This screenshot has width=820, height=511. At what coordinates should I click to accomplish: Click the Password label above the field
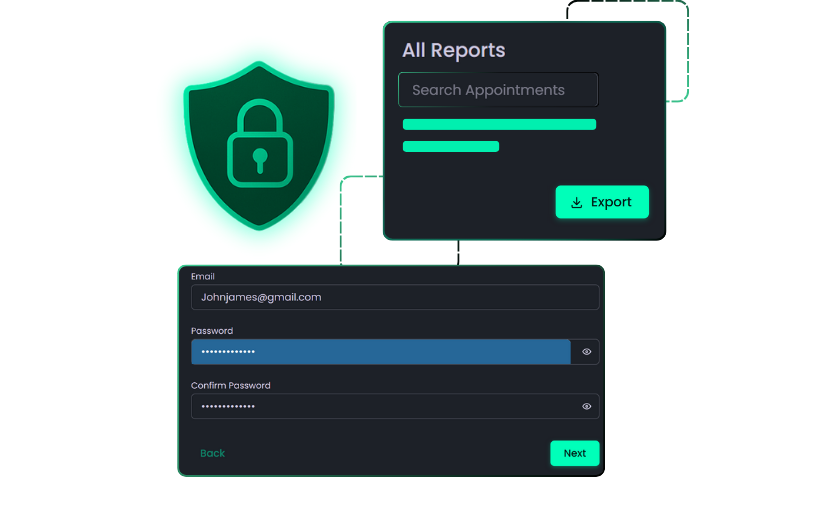(212, 331)
